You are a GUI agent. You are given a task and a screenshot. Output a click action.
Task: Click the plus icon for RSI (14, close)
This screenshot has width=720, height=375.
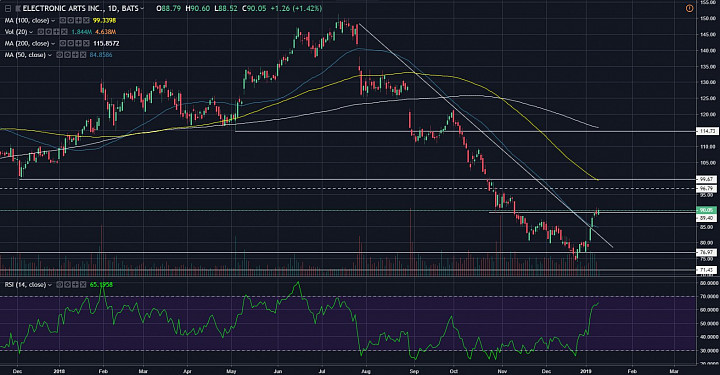click(x=75, y=285)
